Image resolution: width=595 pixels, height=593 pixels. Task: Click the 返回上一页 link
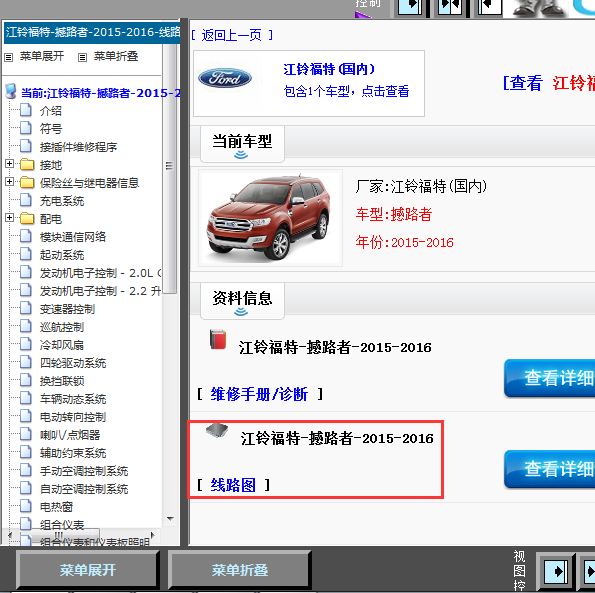231,35
